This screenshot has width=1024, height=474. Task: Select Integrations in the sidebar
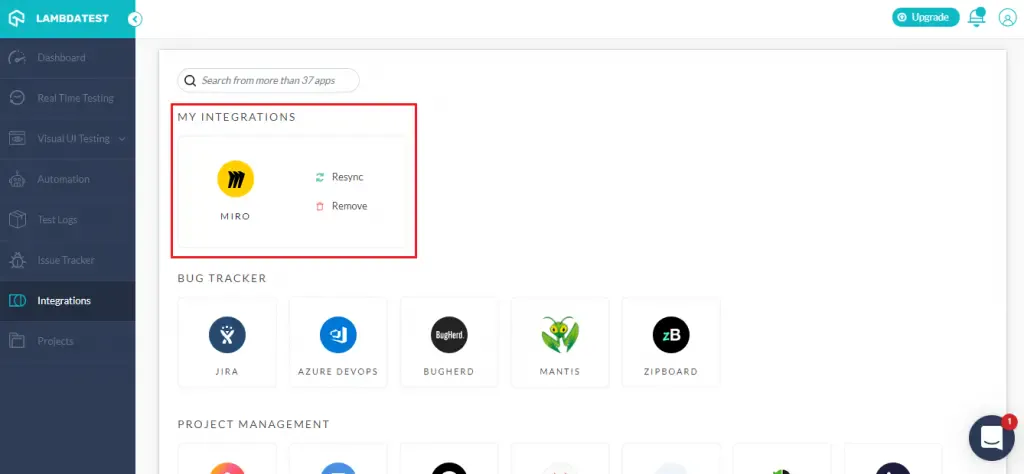pos(67,300)
